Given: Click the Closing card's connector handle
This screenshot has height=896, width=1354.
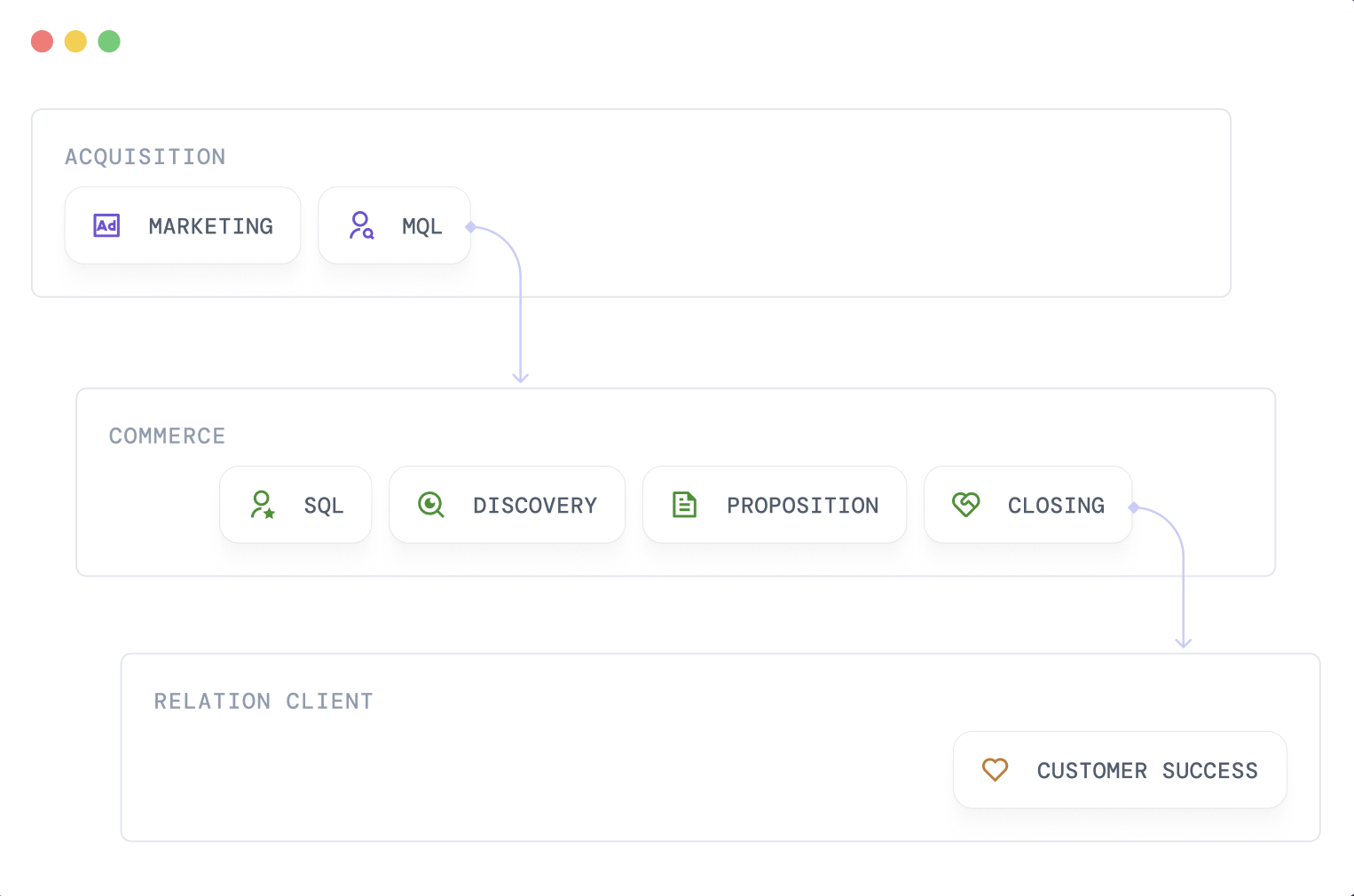Looking at the screenshot, I should coord(1134,507).
